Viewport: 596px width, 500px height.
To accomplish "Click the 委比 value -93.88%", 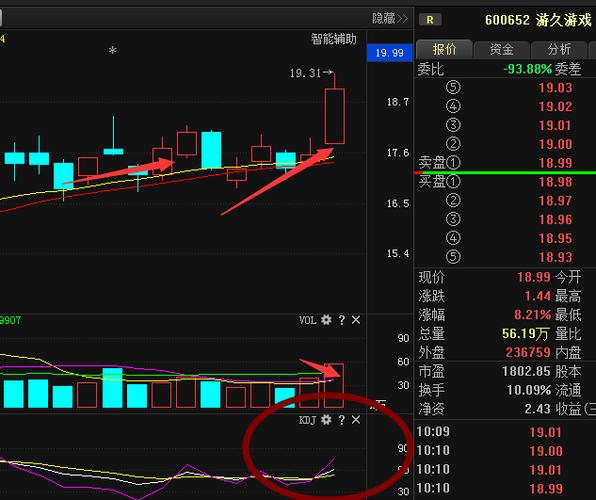I will pos(528,69).
